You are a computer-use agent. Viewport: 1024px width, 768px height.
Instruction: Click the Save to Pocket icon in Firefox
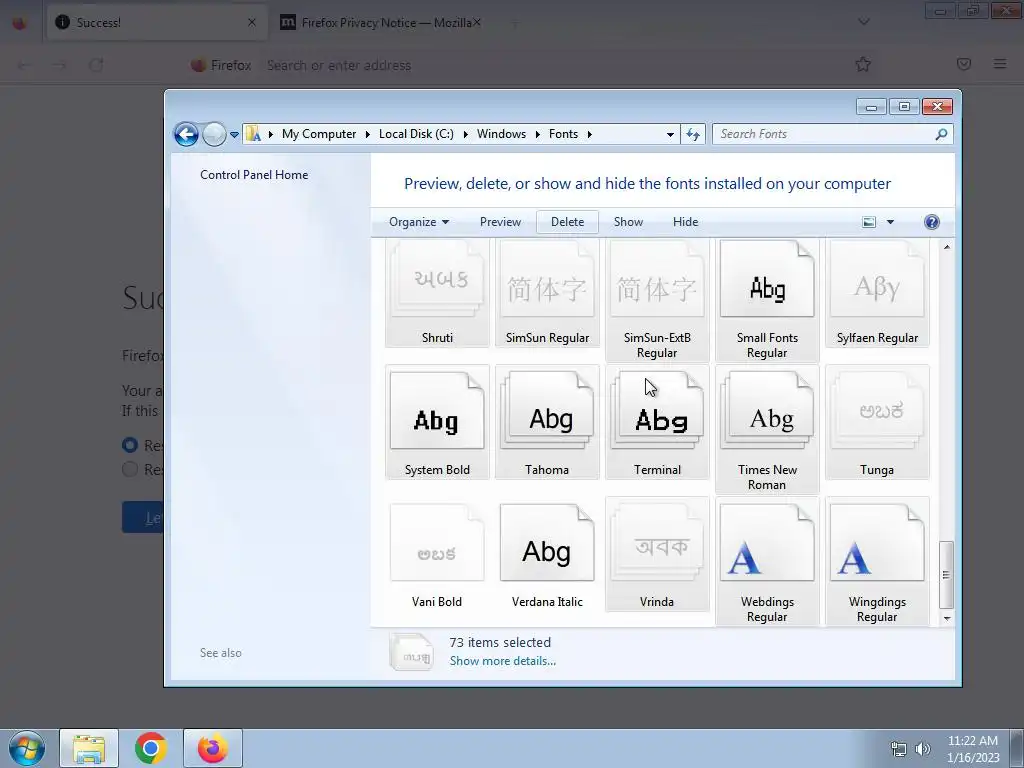tap(964, 64)
